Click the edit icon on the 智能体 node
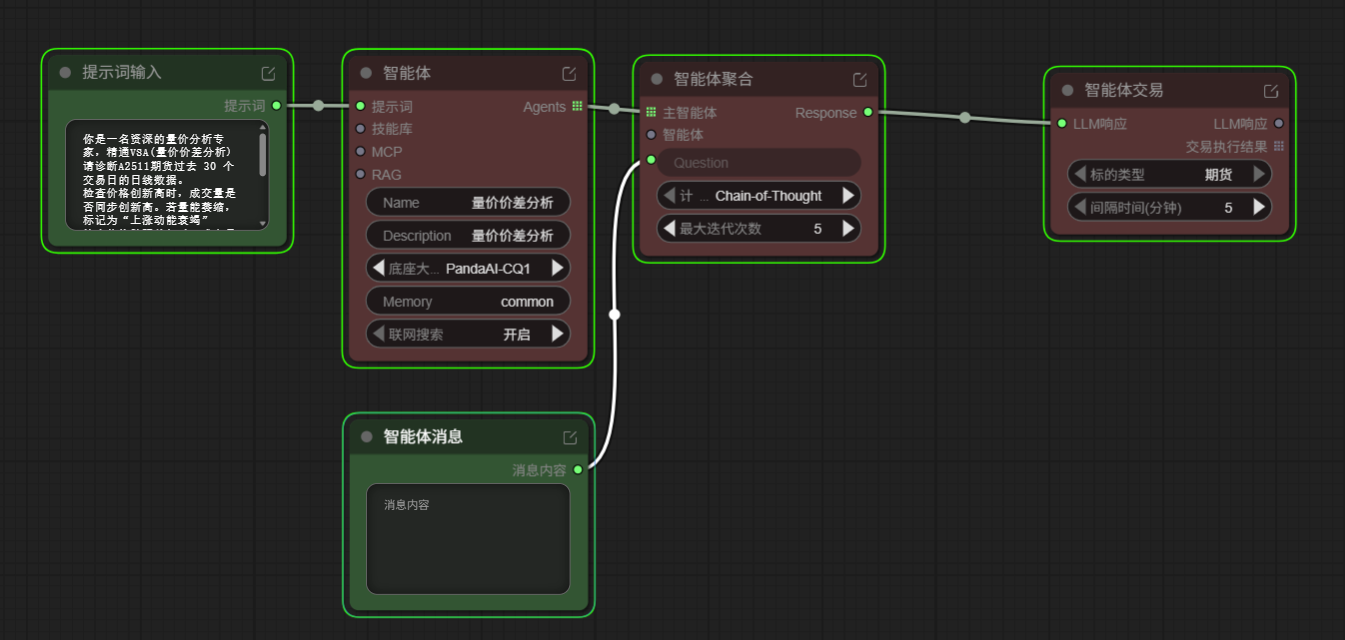This screenshot has height=640, width=1345. click(x=569, y=72)
